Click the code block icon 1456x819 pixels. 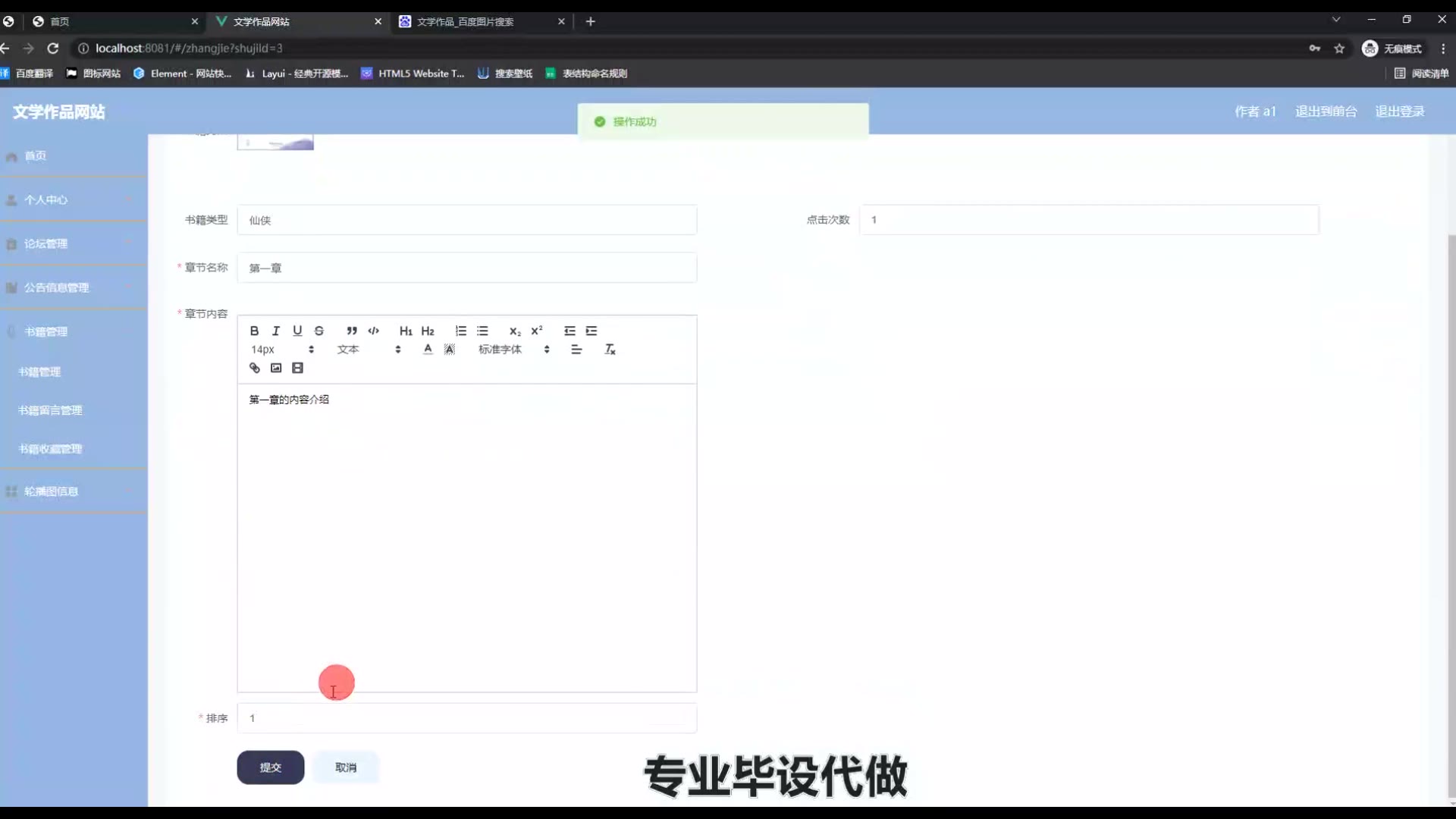(374, 331)
